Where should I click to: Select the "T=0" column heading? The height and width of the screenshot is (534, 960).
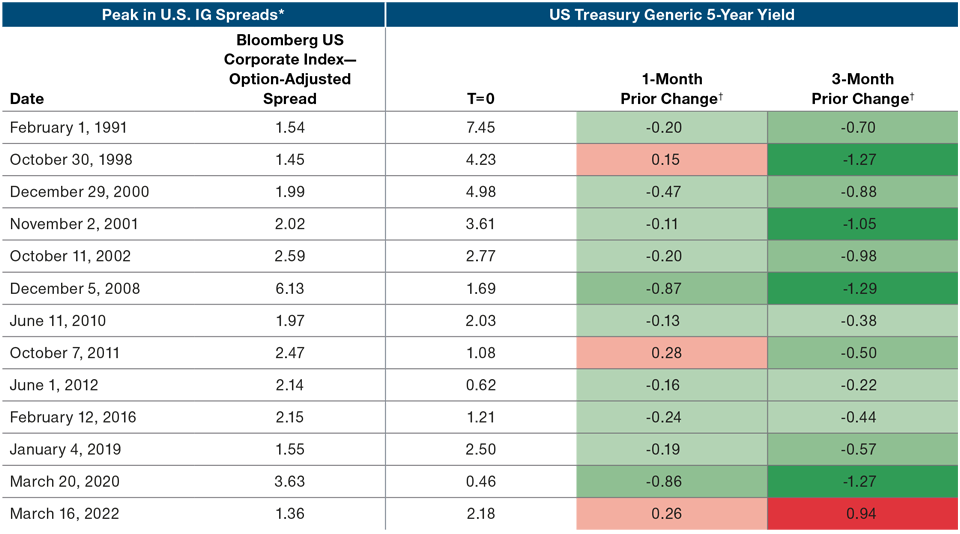click(480, 99)
